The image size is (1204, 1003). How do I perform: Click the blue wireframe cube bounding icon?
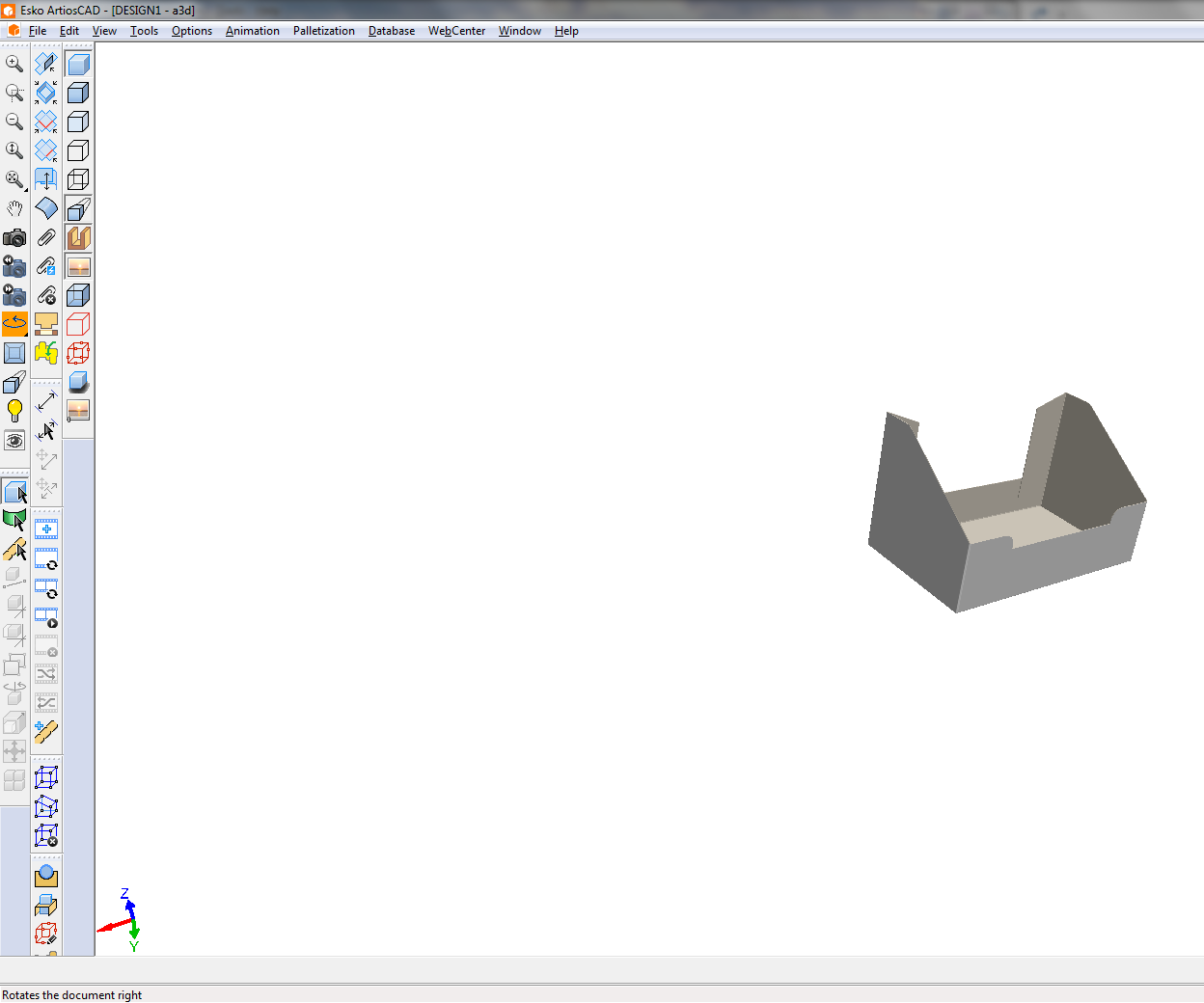coord(46,777)
